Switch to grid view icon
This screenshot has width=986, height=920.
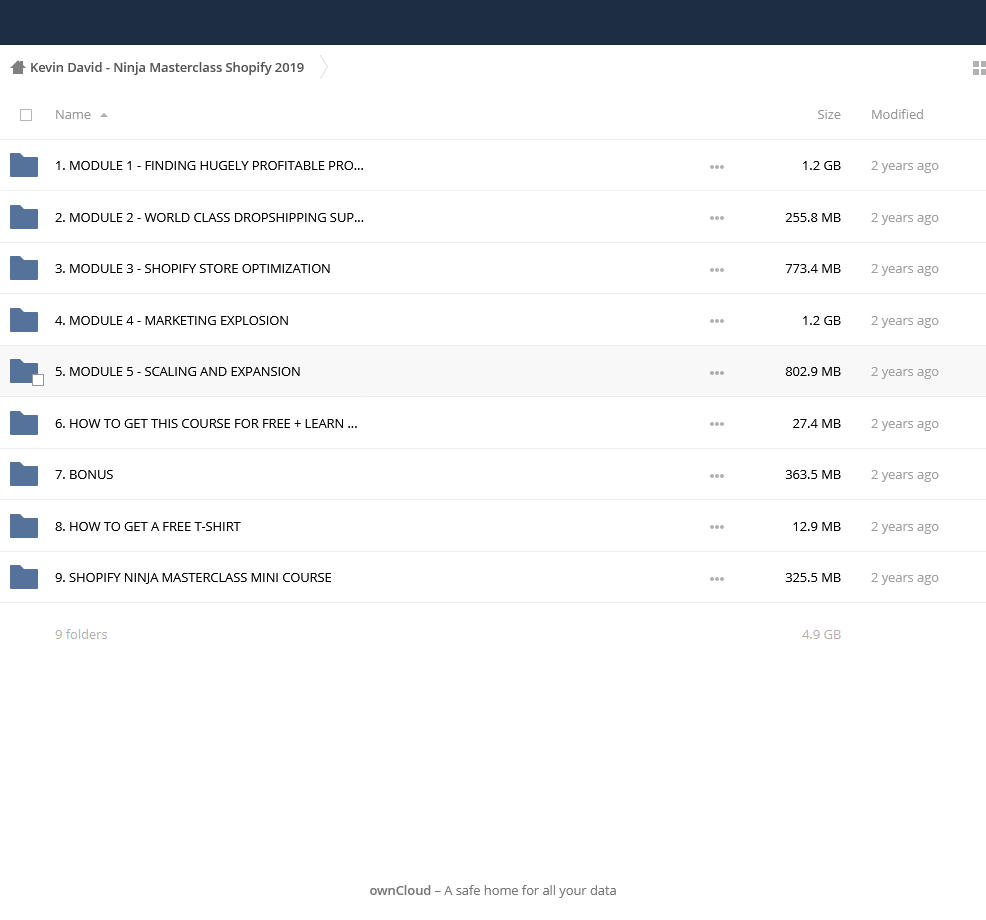[979, 68]
